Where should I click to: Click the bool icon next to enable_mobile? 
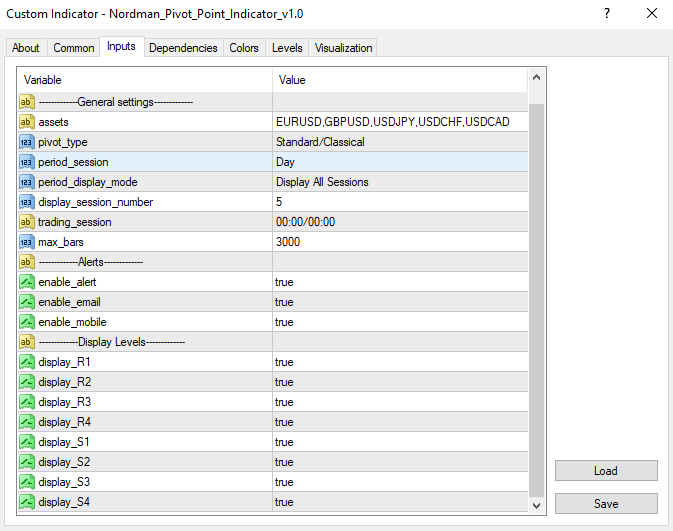tap(27, 322)
